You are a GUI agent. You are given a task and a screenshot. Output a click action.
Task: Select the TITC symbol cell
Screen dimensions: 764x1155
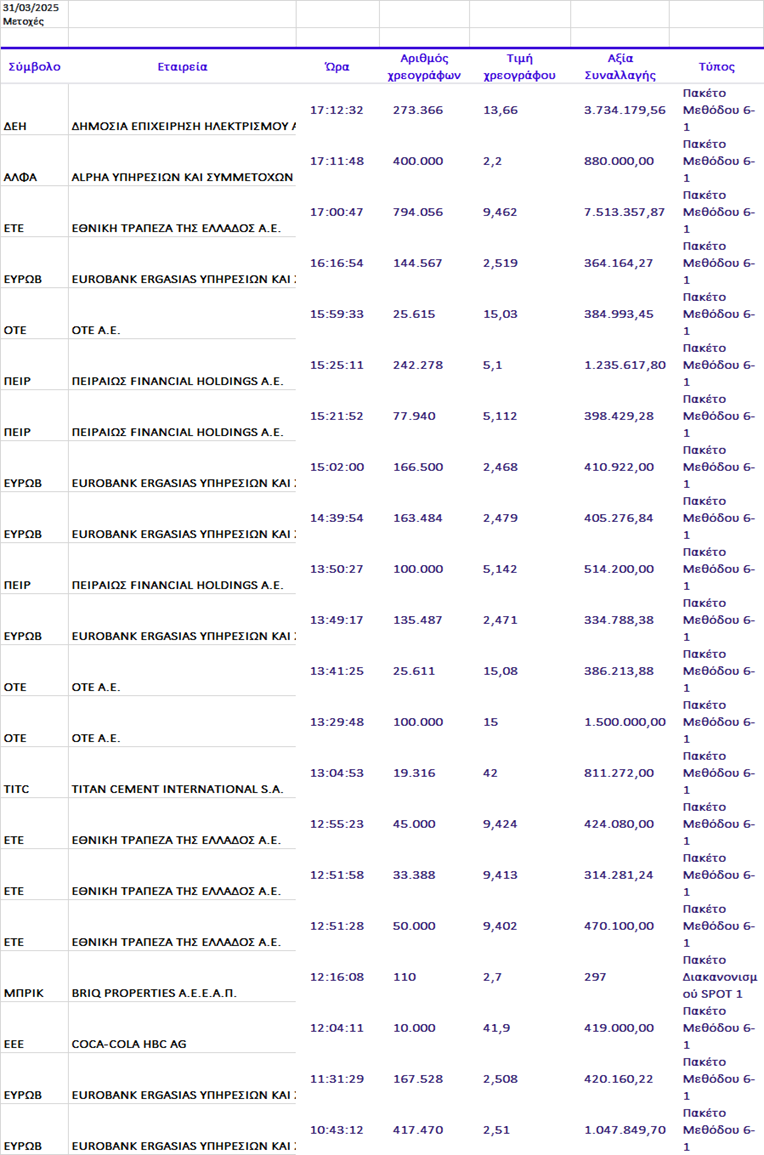point(17,789)
